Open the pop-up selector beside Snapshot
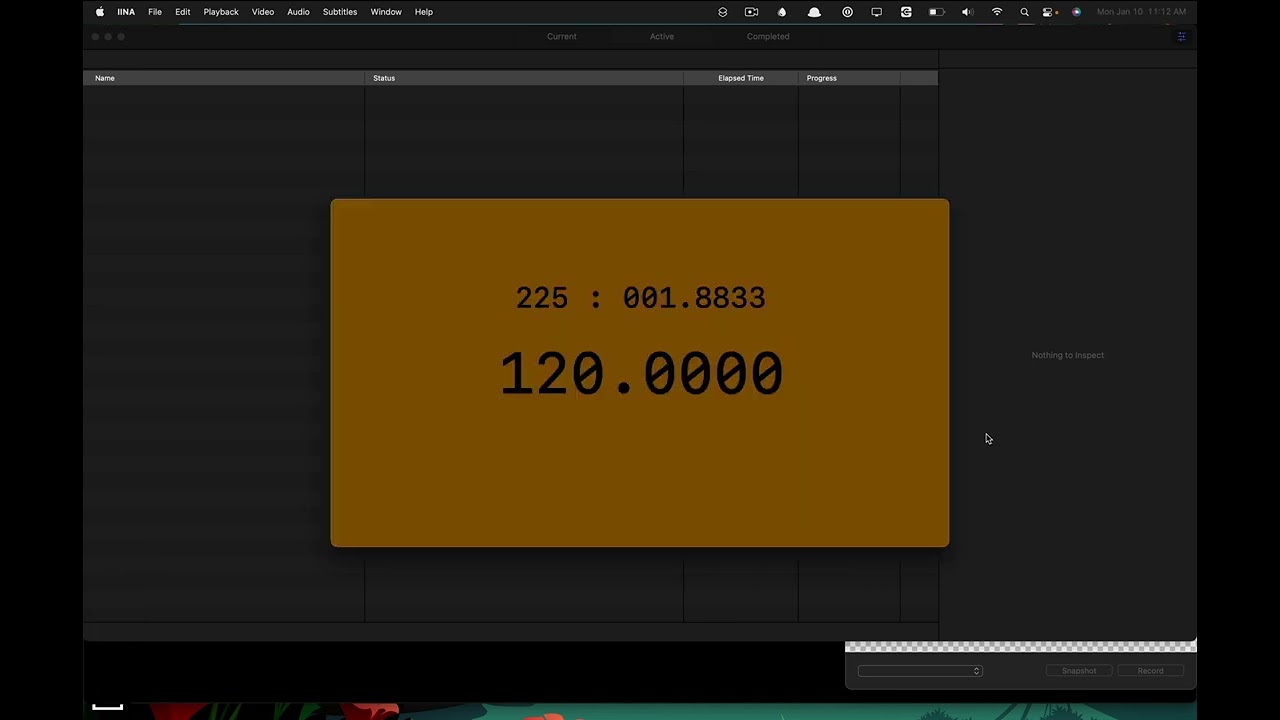1280x720 pixels. 920,671
